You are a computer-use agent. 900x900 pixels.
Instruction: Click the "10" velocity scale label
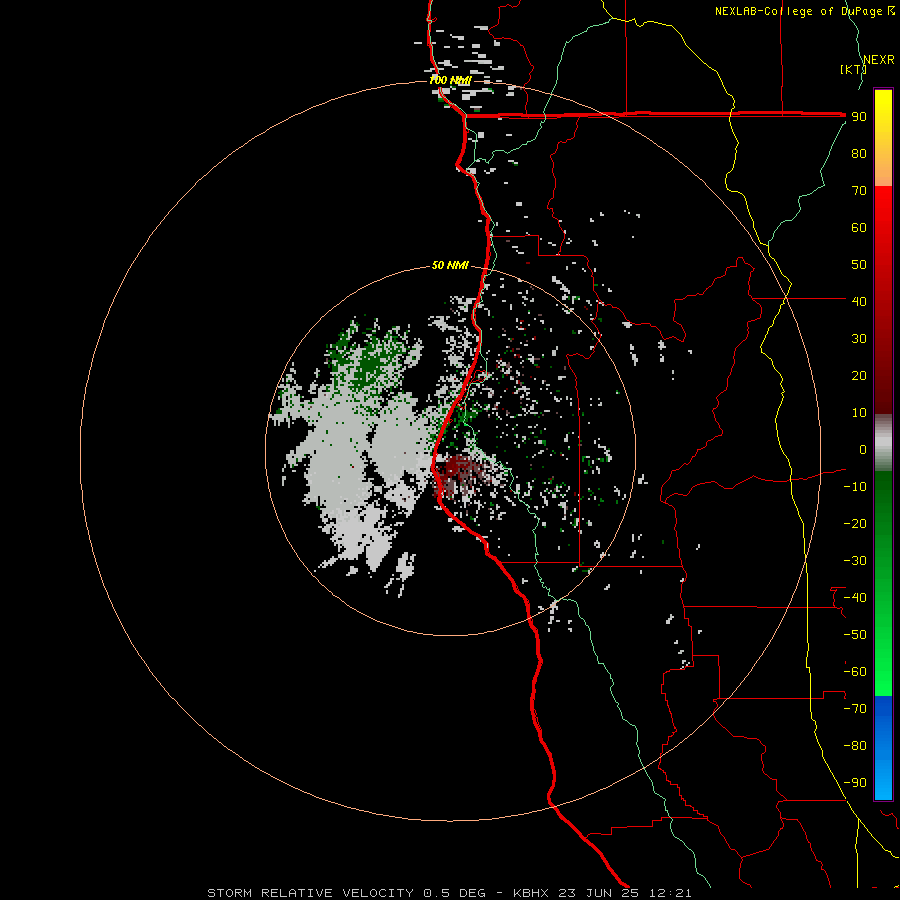pyautogui.click(x=859, y=413)
